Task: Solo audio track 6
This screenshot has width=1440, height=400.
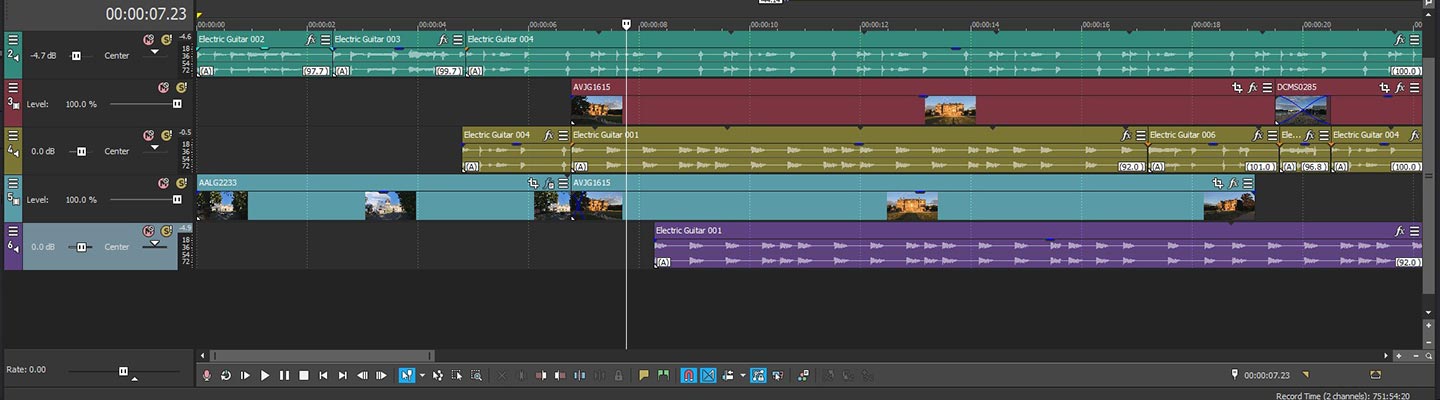Action: click(166, 231)
